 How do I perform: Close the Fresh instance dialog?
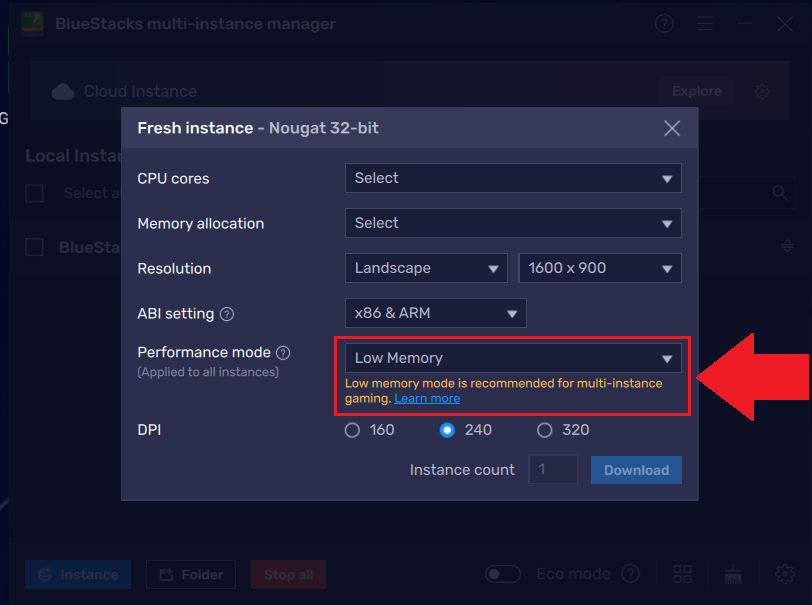pyautogui.click(x=672, y=128)
